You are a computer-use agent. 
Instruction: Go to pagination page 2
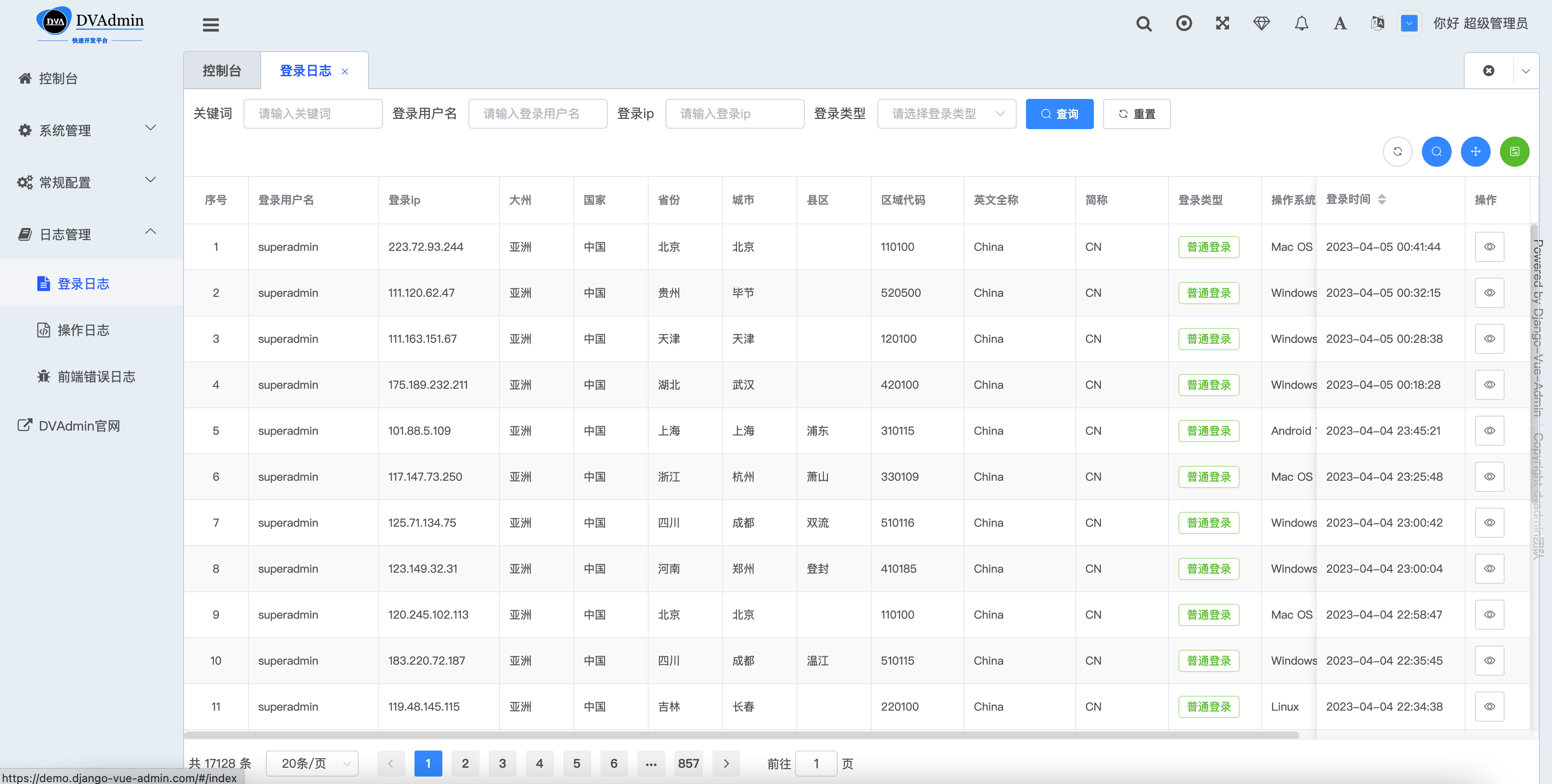point(465,763)
